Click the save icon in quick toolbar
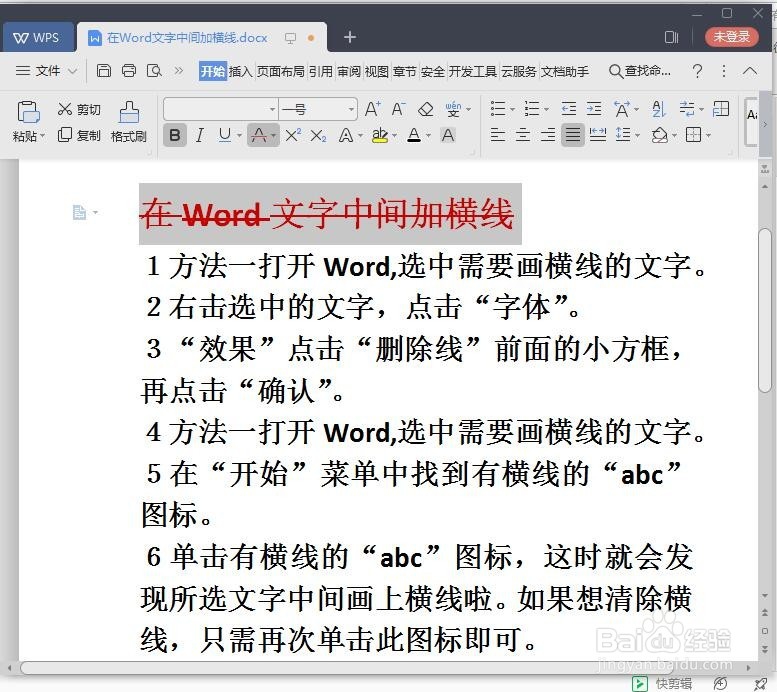Image resolution: width=777 pixels, height=692 pixels. click(x=103, y=71)
